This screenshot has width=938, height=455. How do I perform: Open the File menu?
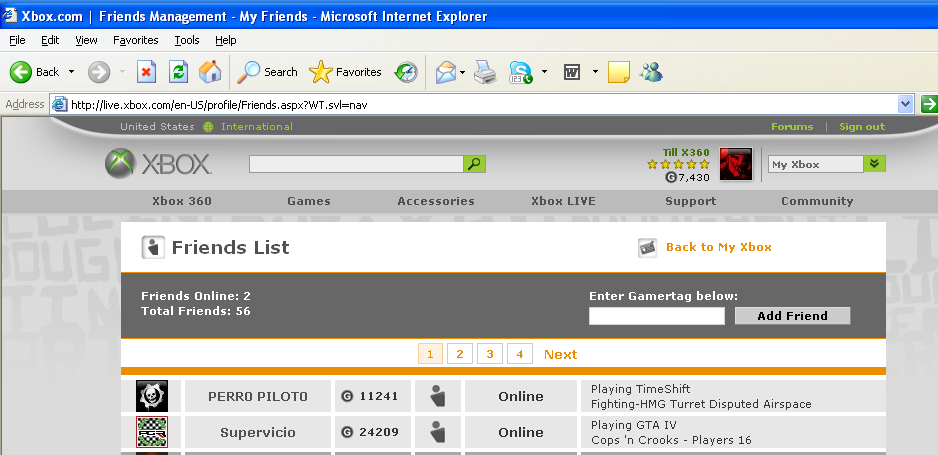(17, 40)
